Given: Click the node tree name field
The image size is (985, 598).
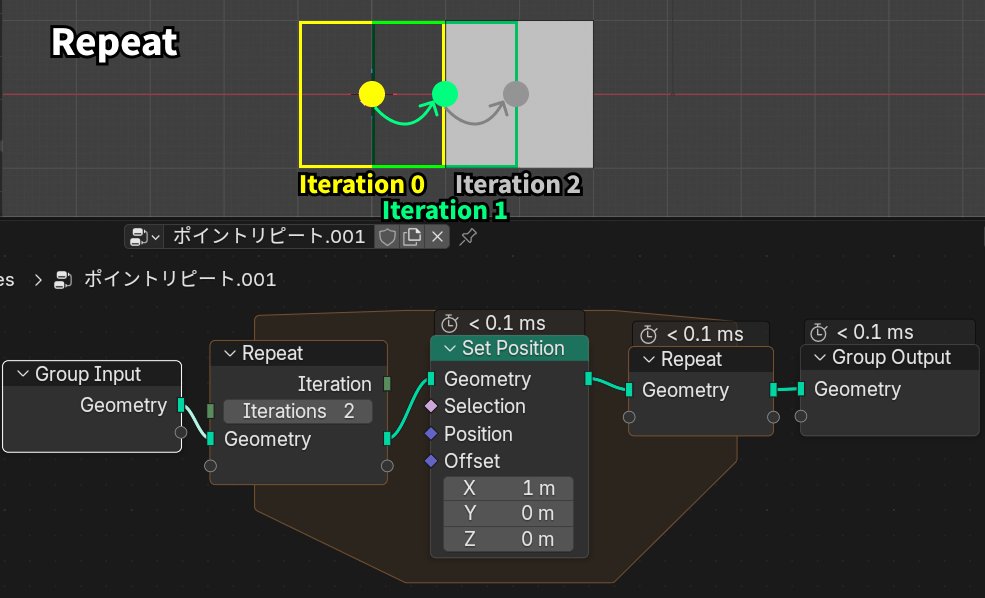Looking at the screenshot, I should coord(268,237).
